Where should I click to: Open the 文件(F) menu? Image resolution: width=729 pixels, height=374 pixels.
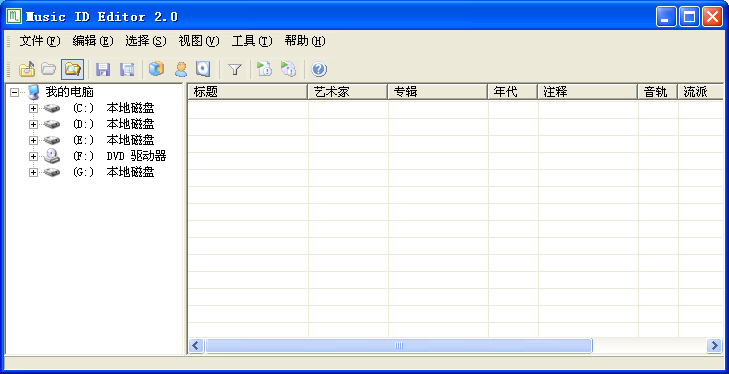40,41
